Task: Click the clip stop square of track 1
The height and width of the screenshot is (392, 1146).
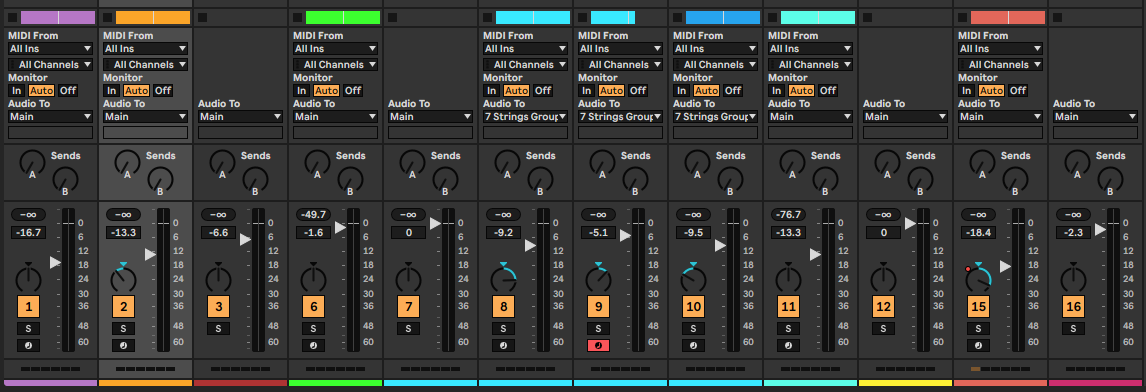Action: tap(12, 18)
